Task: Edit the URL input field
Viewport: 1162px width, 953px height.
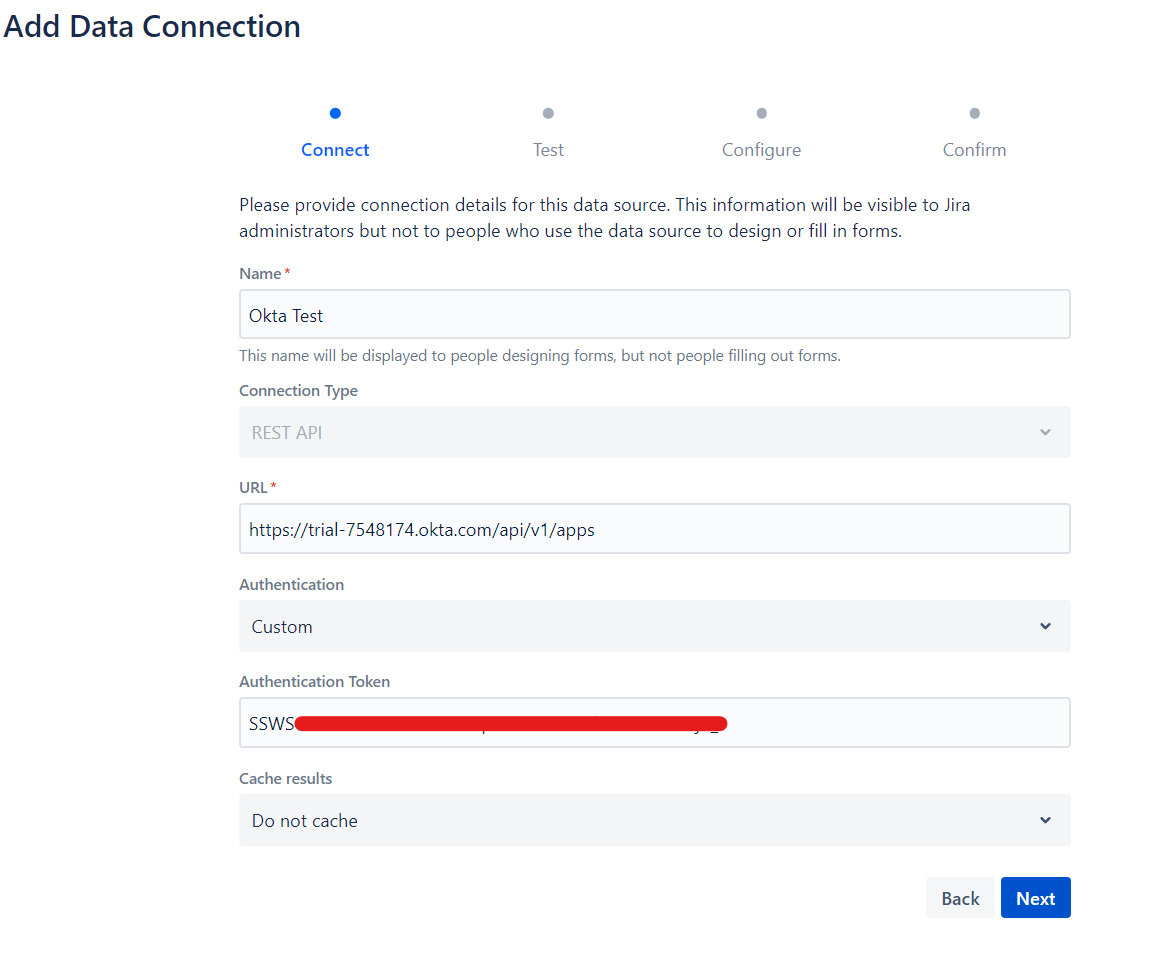Action: click(654, 528)
